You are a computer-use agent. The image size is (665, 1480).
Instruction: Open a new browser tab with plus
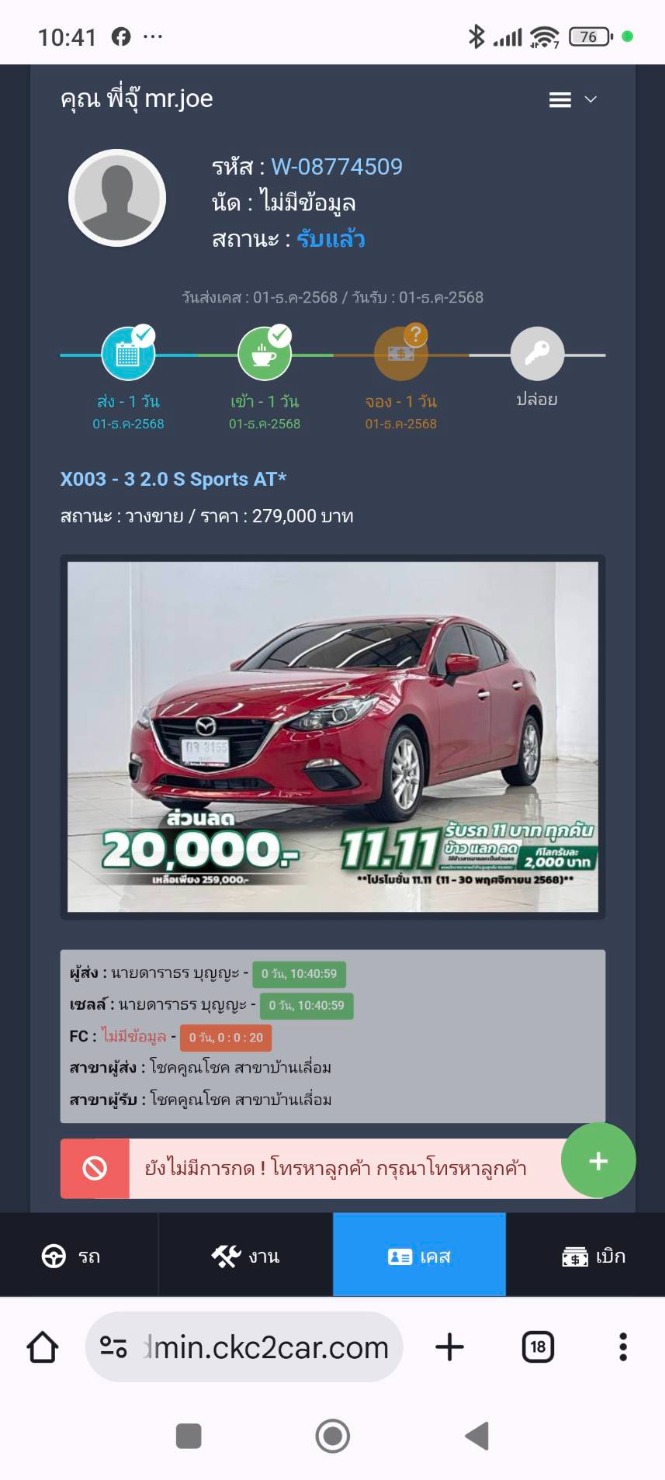click(450, 1347)
